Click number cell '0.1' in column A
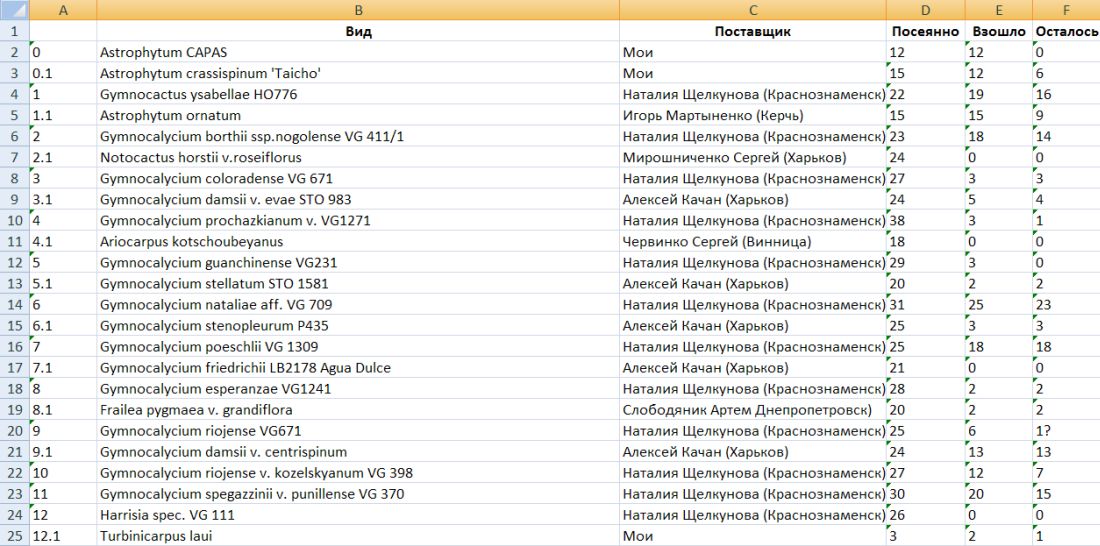1100x546 pixels. click(x=63, y=73)
